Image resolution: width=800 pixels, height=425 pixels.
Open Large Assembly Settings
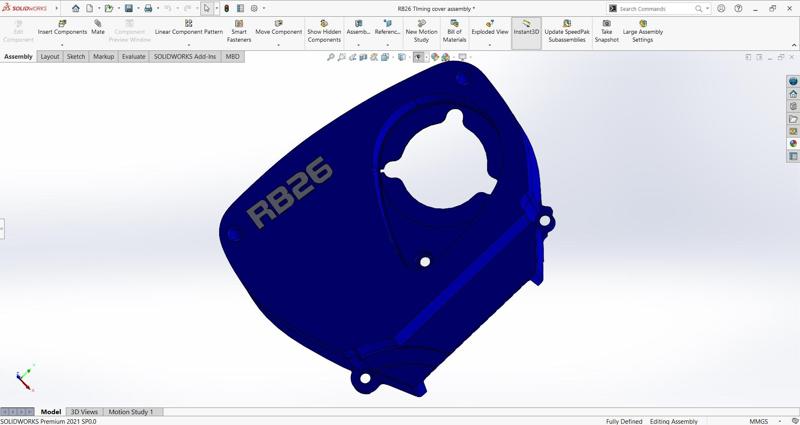tap(643, 31)
